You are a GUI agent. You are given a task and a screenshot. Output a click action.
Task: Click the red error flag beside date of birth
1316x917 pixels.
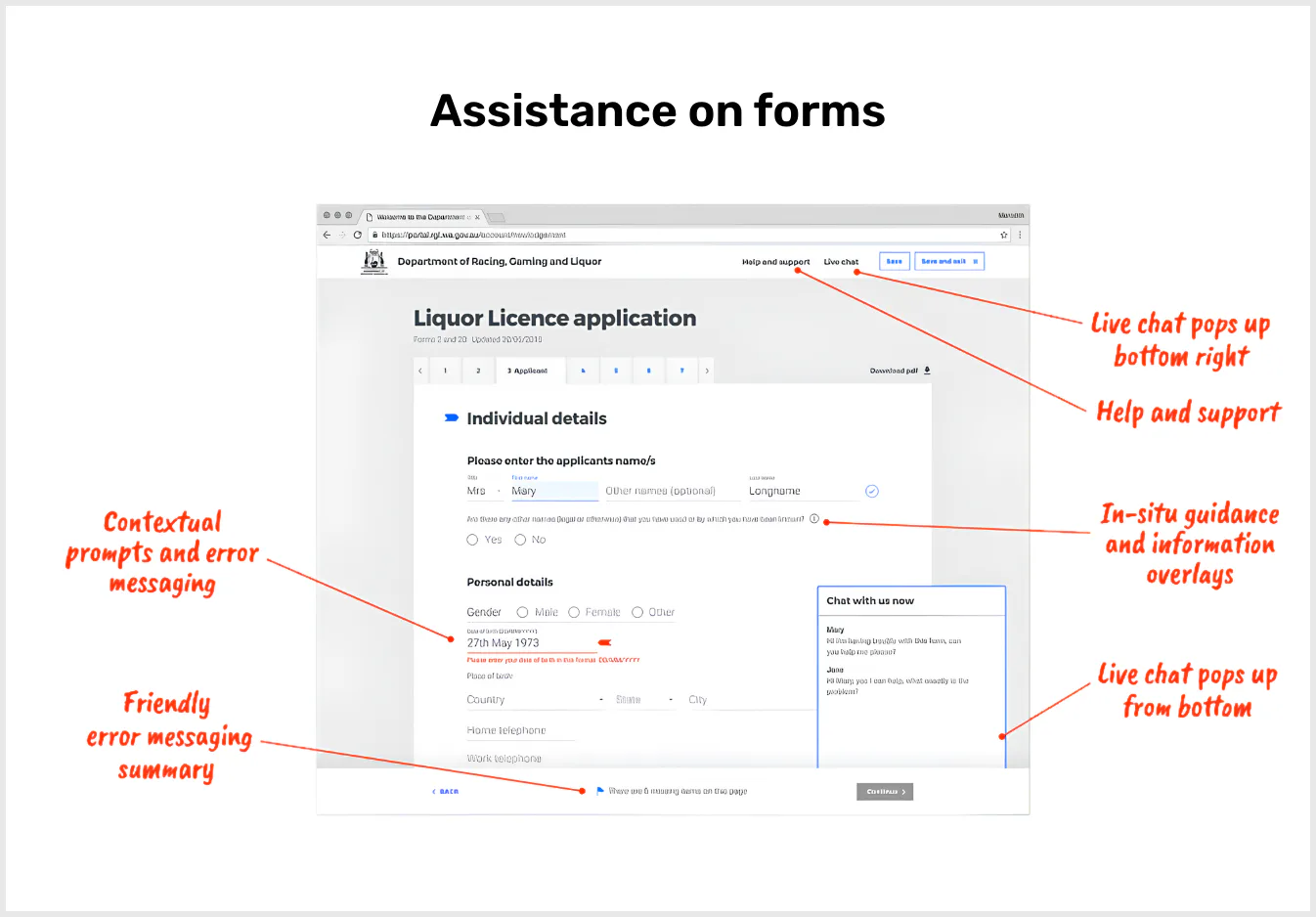(605, 642)
